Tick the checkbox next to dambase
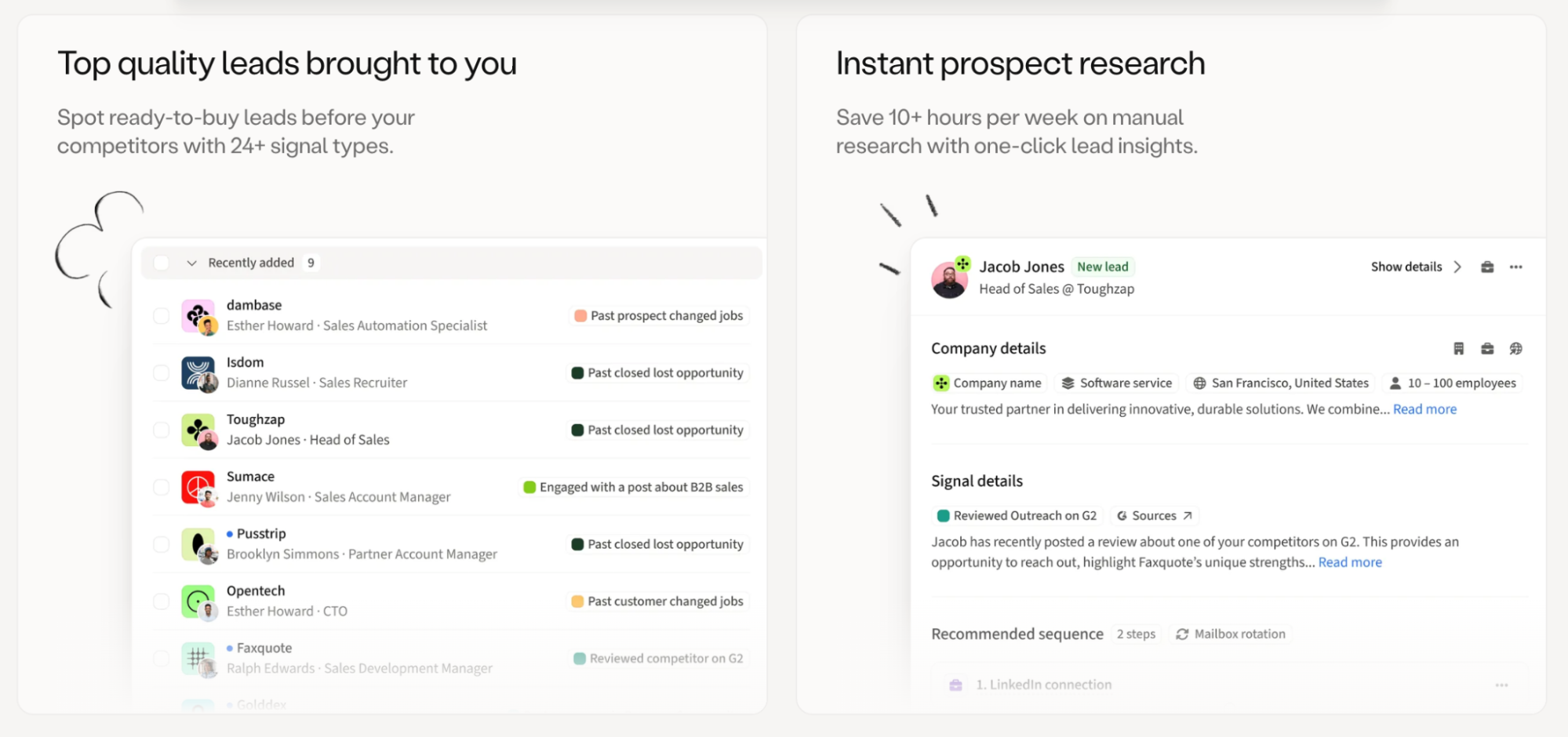This screenshot has height=737, width=1568. [x=162, y=315]
